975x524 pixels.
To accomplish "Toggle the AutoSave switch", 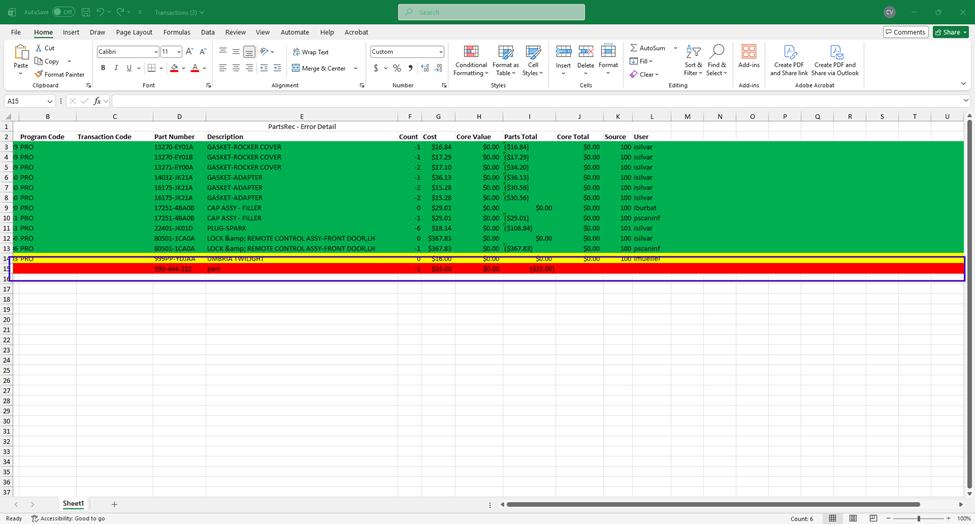I will 63,12.
